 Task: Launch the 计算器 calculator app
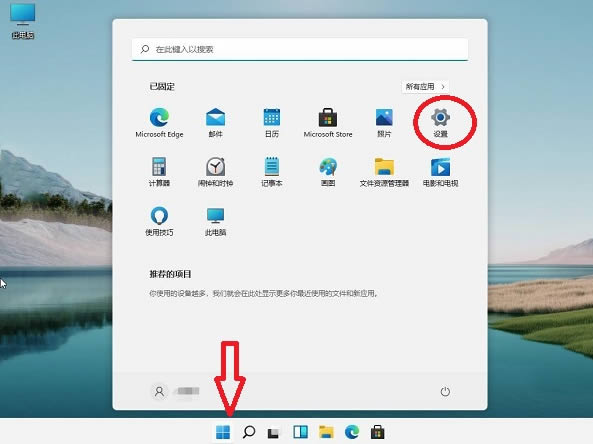tap(159, 172)
